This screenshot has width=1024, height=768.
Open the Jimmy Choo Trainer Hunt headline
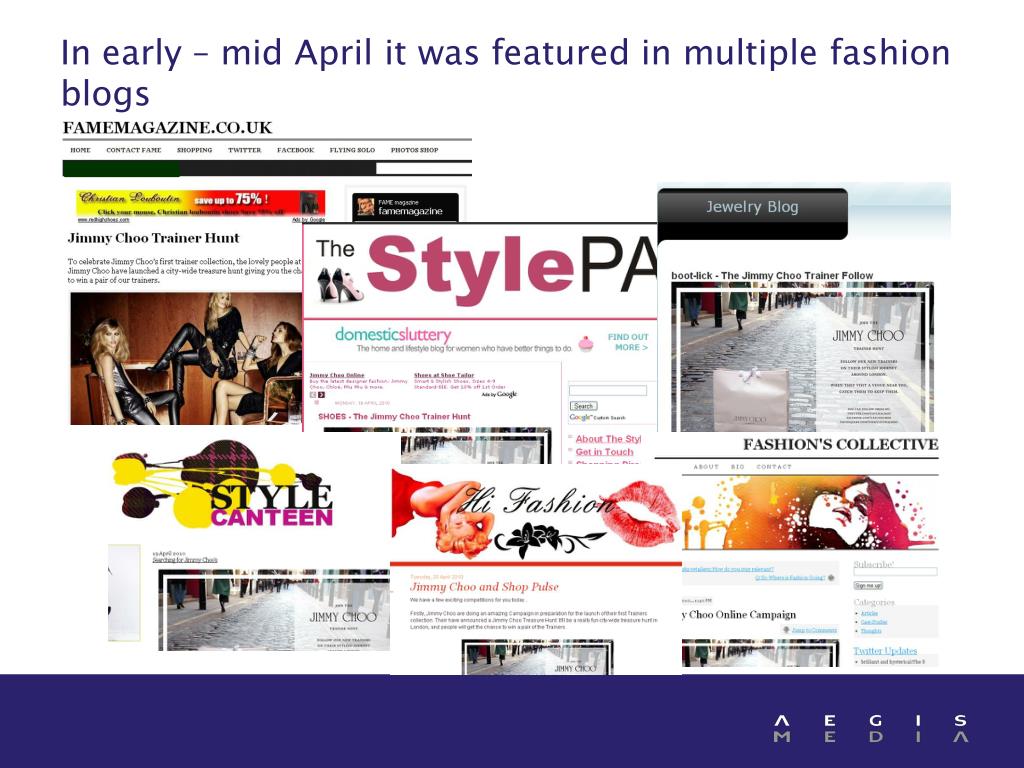click(153, 238)
